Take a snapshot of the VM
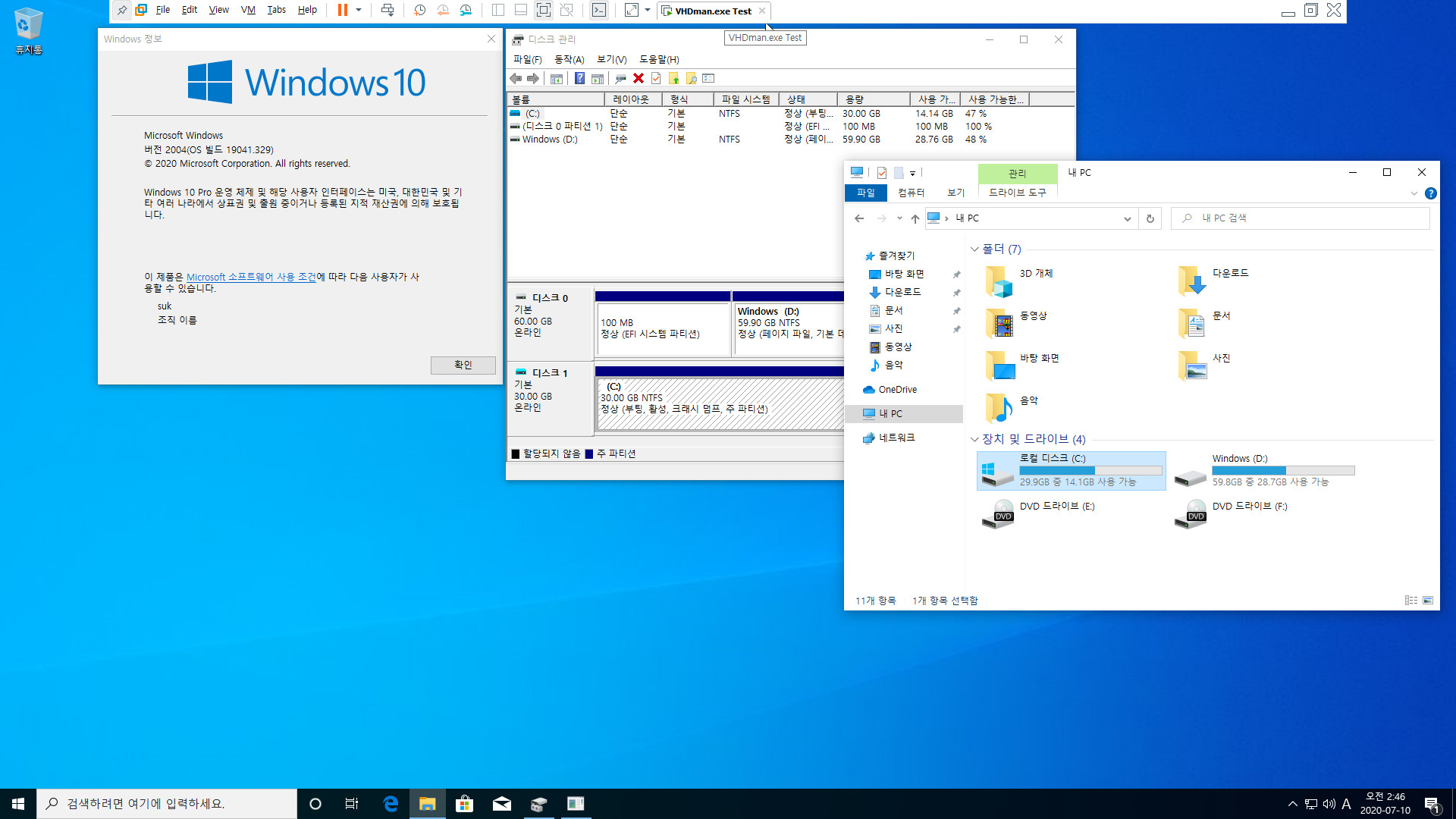The height and width of the screenshot is (819, 1456). click(420, 10)
